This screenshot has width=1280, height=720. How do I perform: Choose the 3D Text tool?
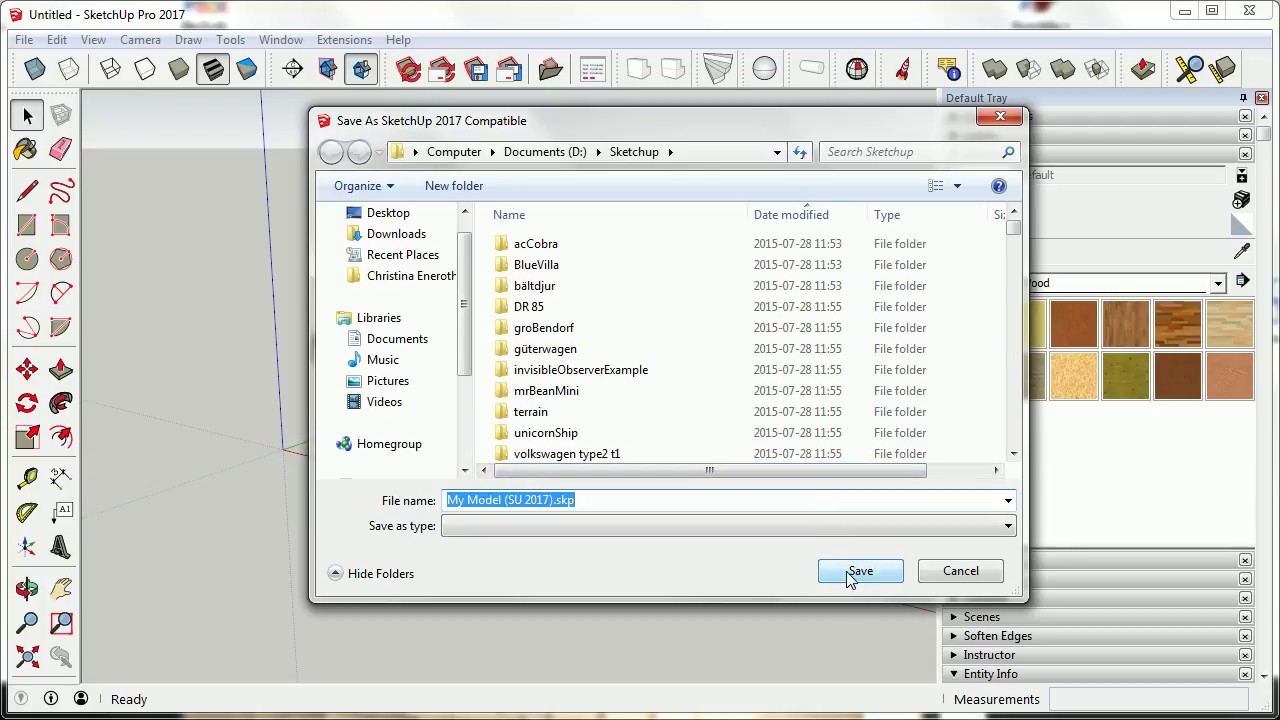[x=61, y=547]
